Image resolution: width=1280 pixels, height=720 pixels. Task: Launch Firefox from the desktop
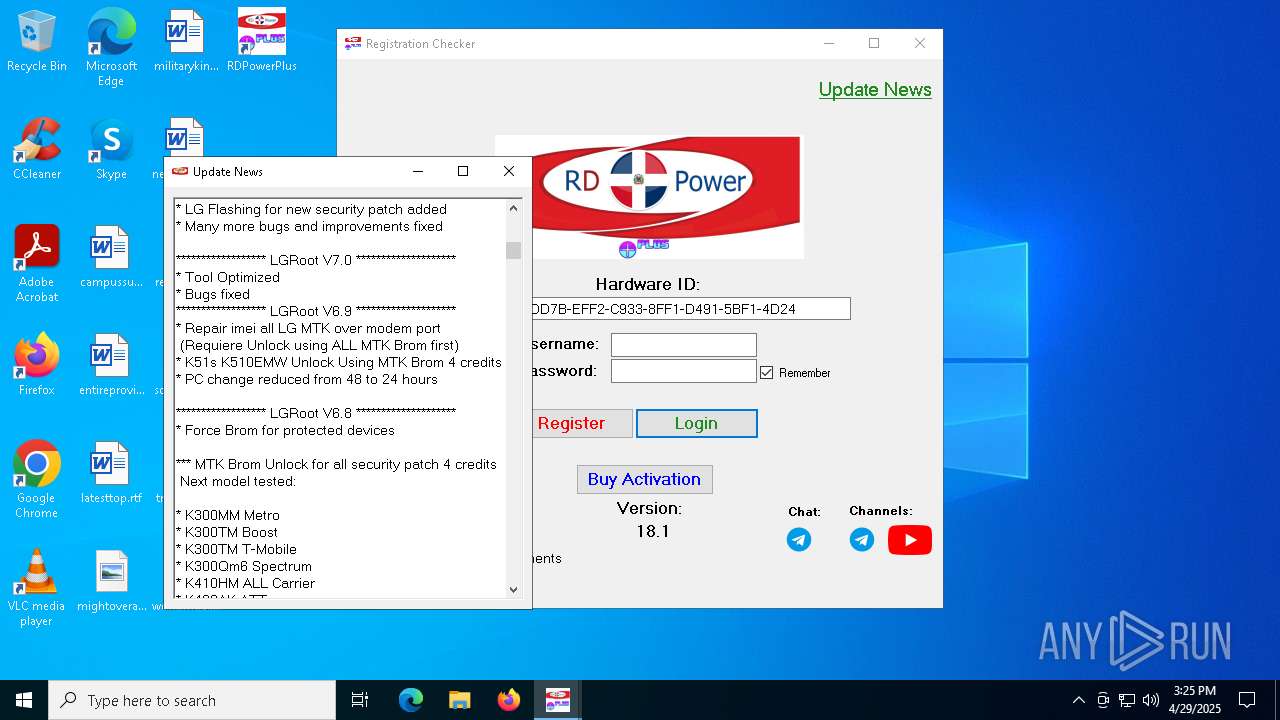[x=37, y=365]
